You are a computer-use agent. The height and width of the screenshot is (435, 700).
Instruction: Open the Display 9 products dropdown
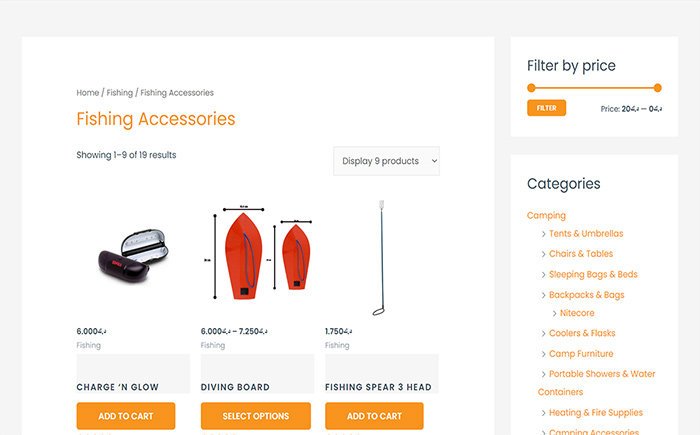(386, 161)
